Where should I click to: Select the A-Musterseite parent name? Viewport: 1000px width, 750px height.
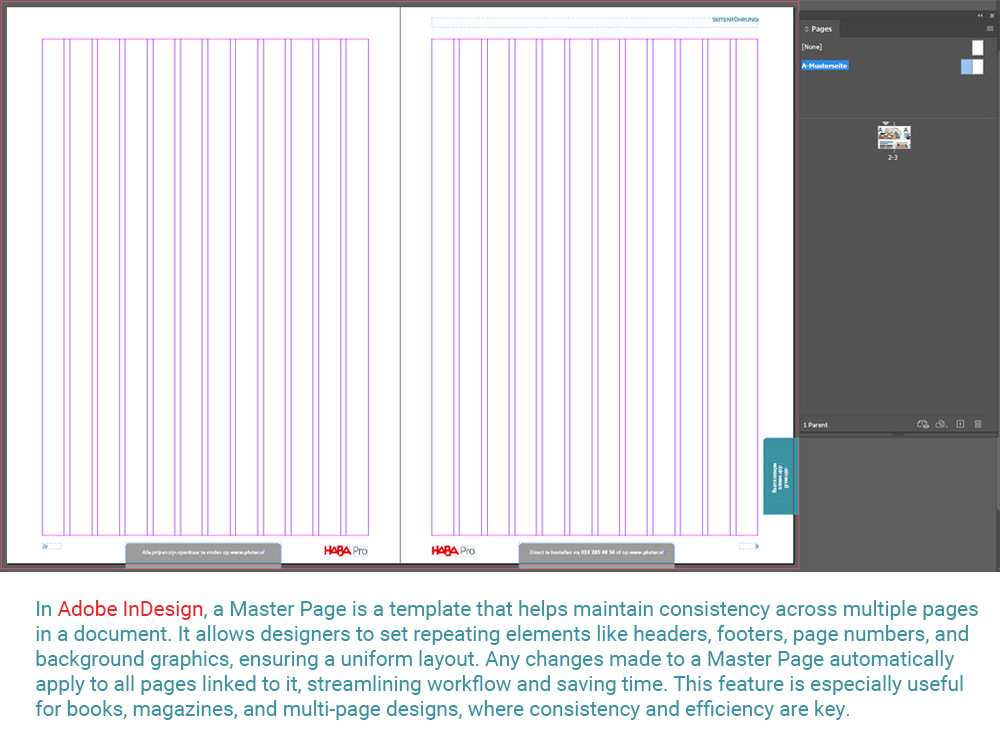825,66
